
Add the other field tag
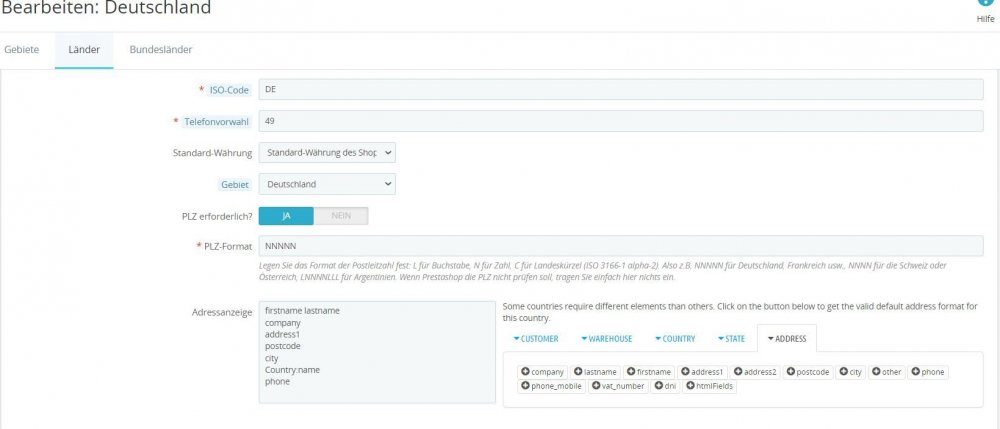(886, 372)
